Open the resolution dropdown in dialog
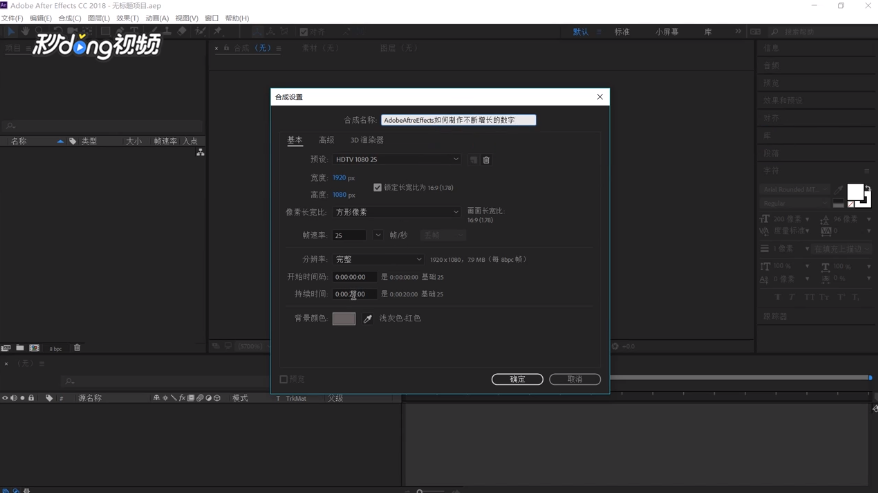This screenshot has width=878, height=493. coord(378,259)
